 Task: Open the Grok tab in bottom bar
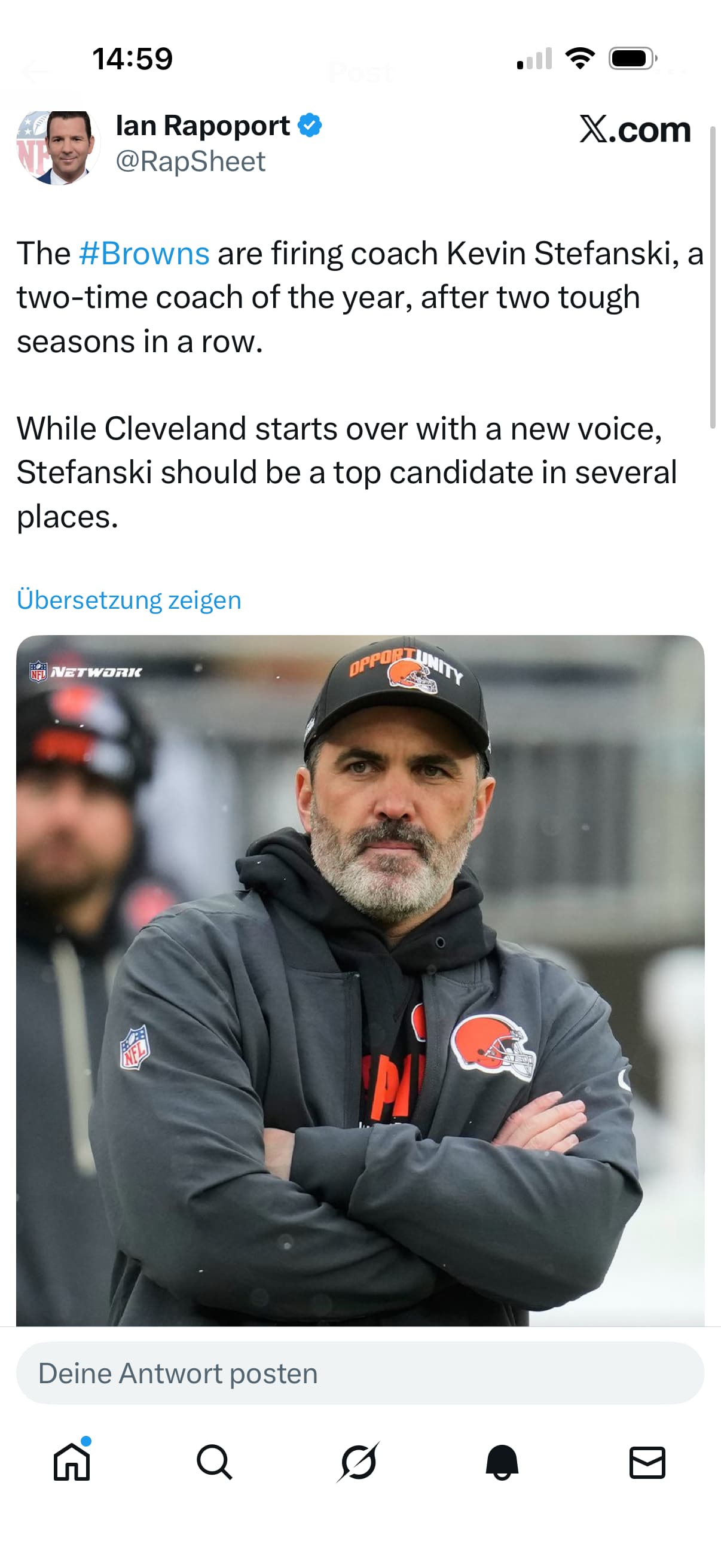coord(358,1462)
